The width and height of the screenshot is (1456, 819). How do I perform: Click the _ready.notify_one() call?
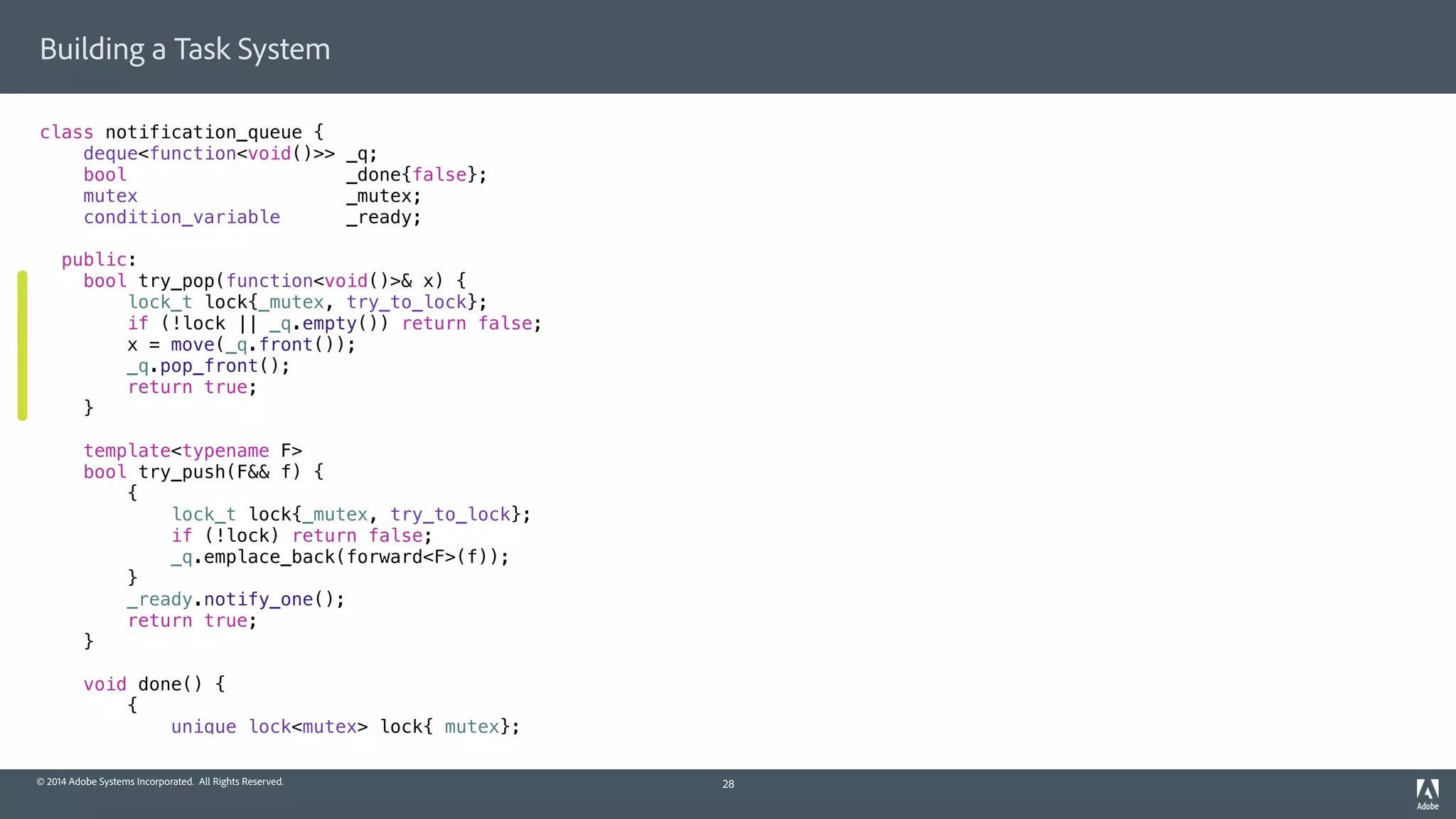236,599
